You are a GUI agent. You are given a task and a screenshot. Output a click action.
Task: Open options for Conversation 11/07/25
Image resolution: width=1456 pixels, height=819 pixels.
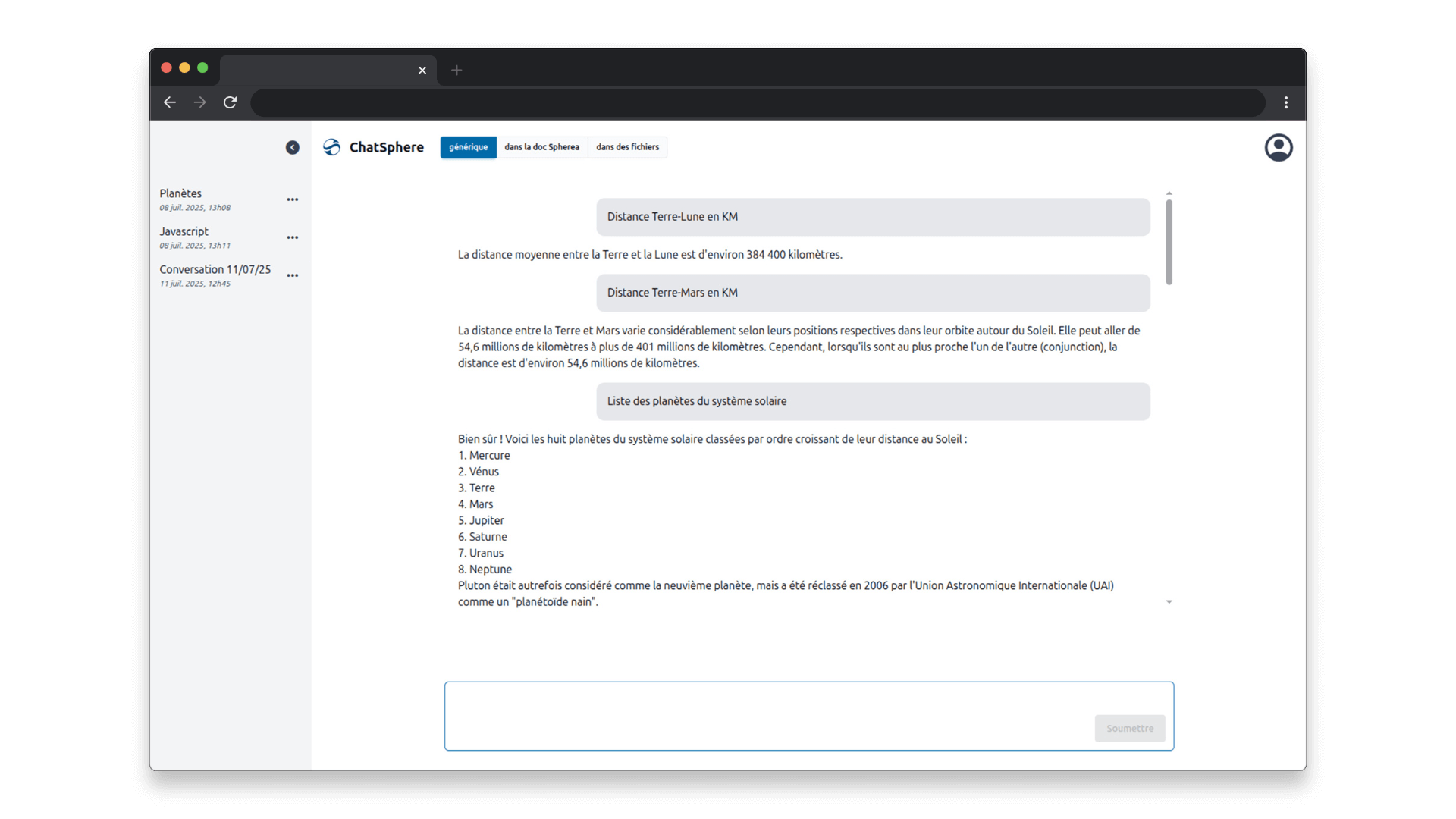tap(292, 275)
